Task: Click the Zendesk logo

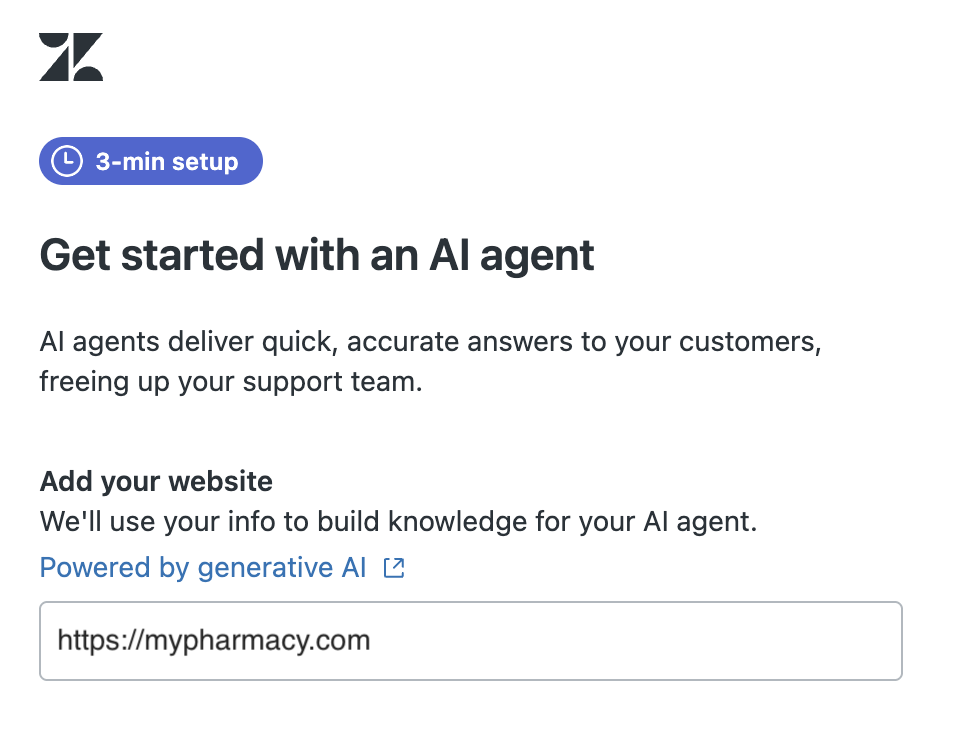Action: (71, 57)
